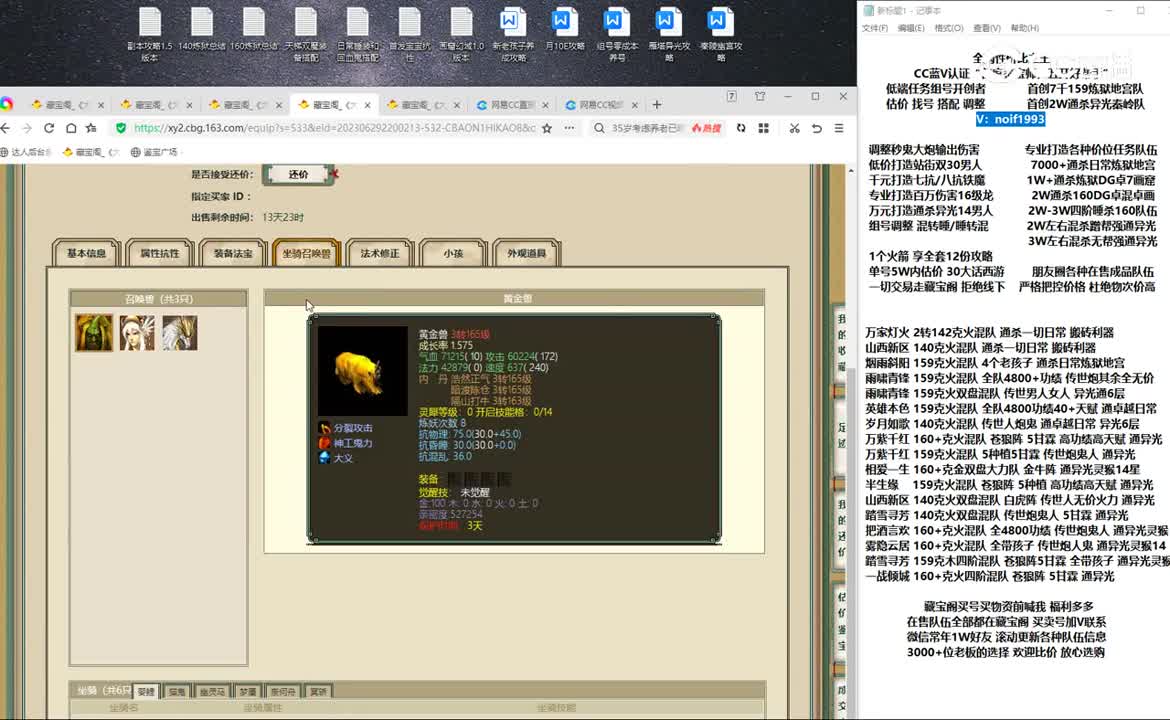Open desktop file 黑窟幻域1.0版本

point(461,34)
